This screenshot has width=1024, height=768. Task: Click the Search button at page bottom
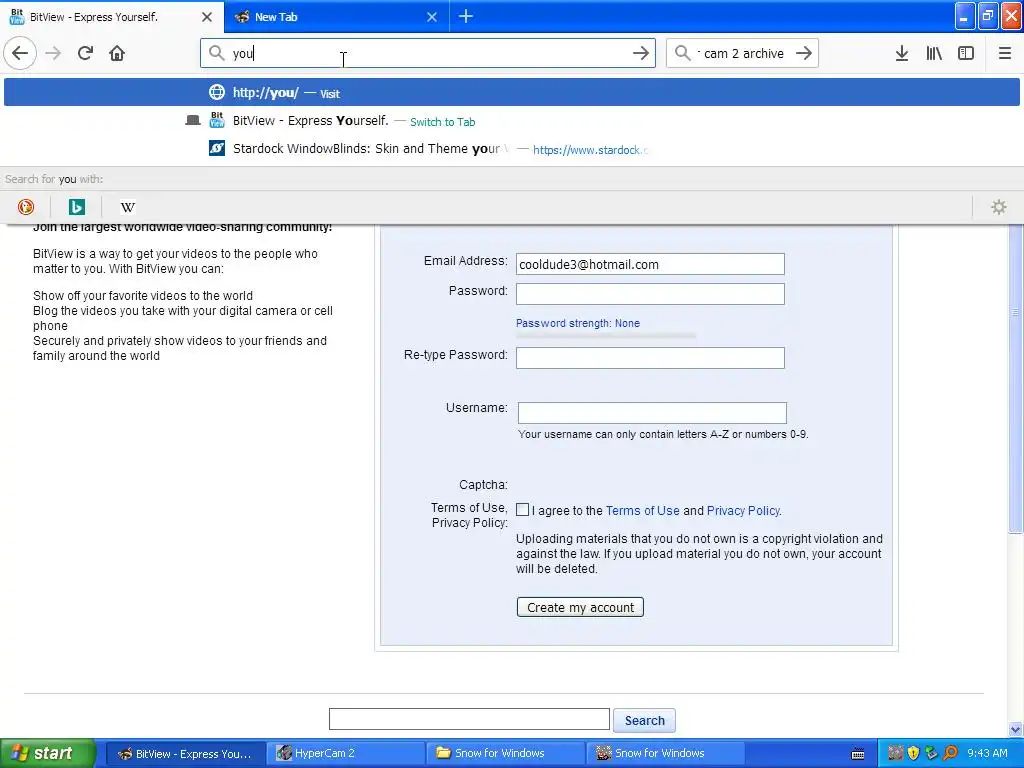pos(645,720)
